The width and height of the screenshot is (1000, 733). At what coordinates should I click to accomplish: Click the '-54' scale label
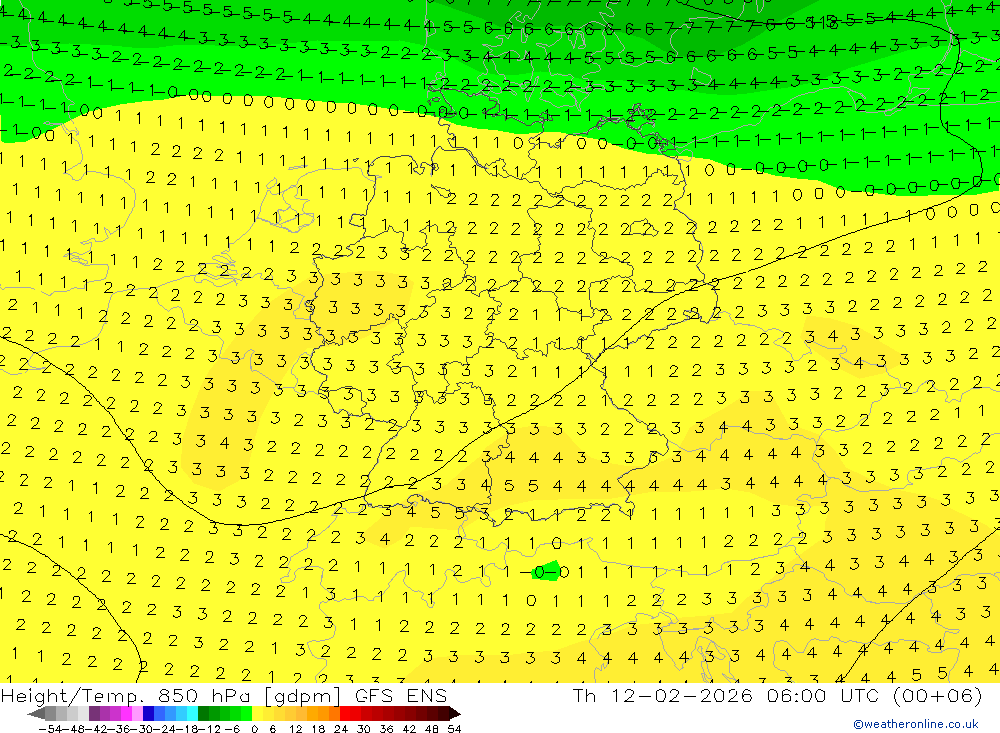point(50,729)
